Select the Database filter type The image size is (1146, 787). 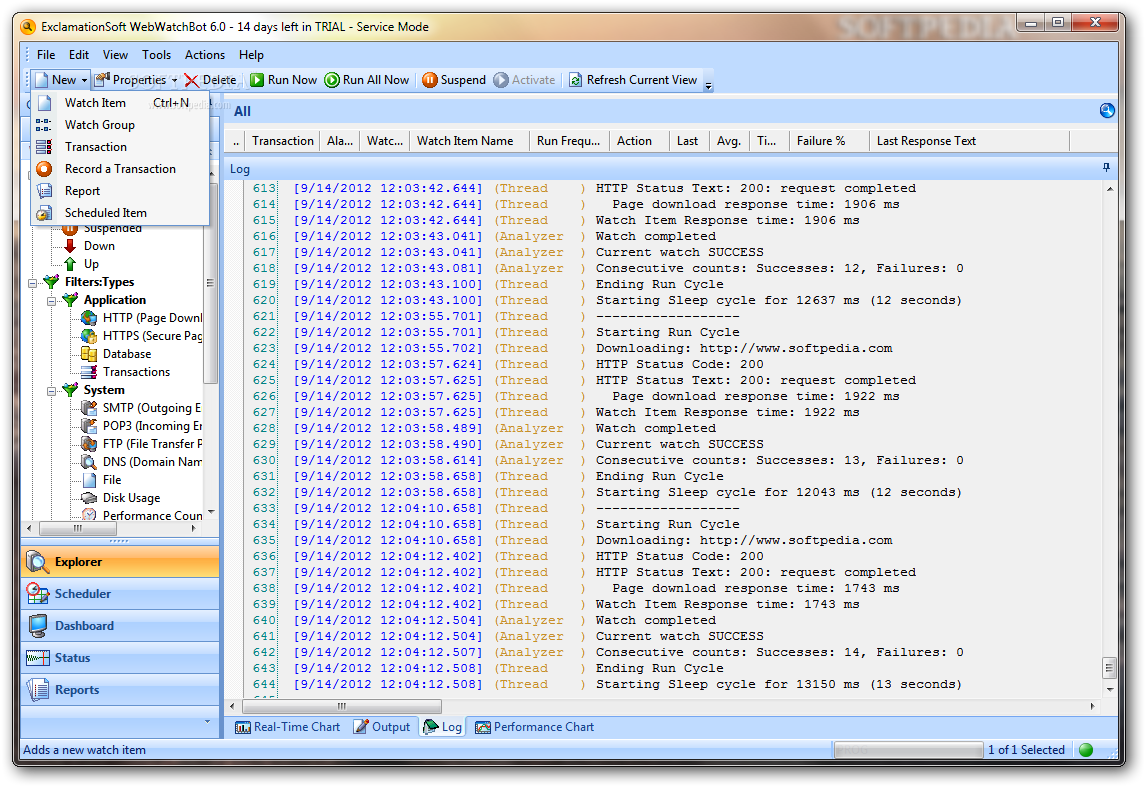(126, 354)
